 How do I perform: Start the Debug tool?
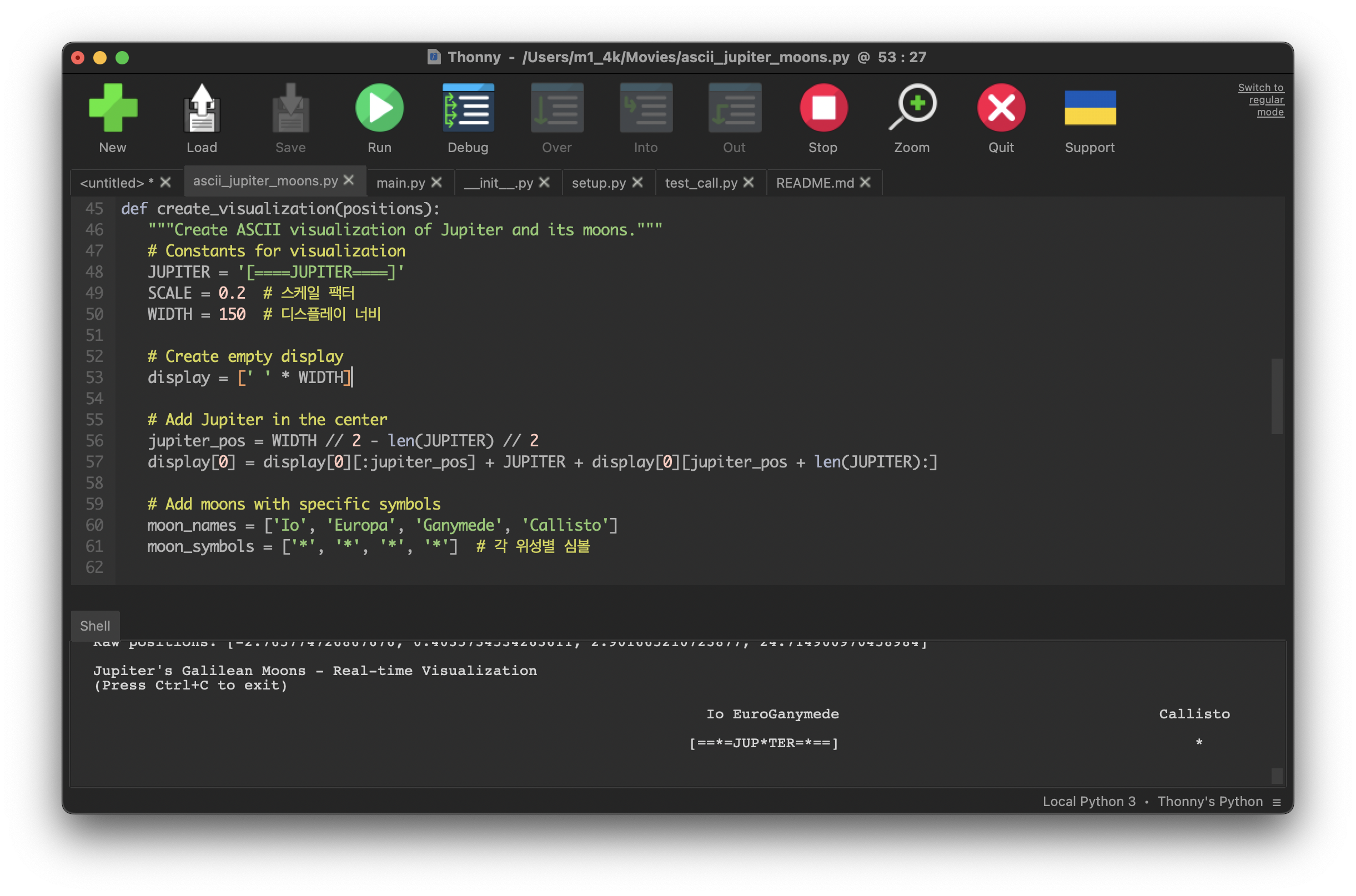point(468,109)
